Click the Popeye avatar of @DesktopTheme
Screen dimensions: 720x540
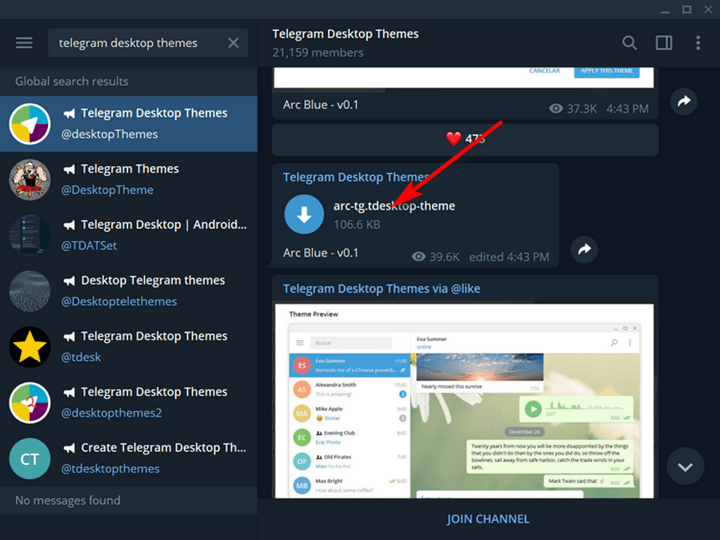[x=30, y=180]
